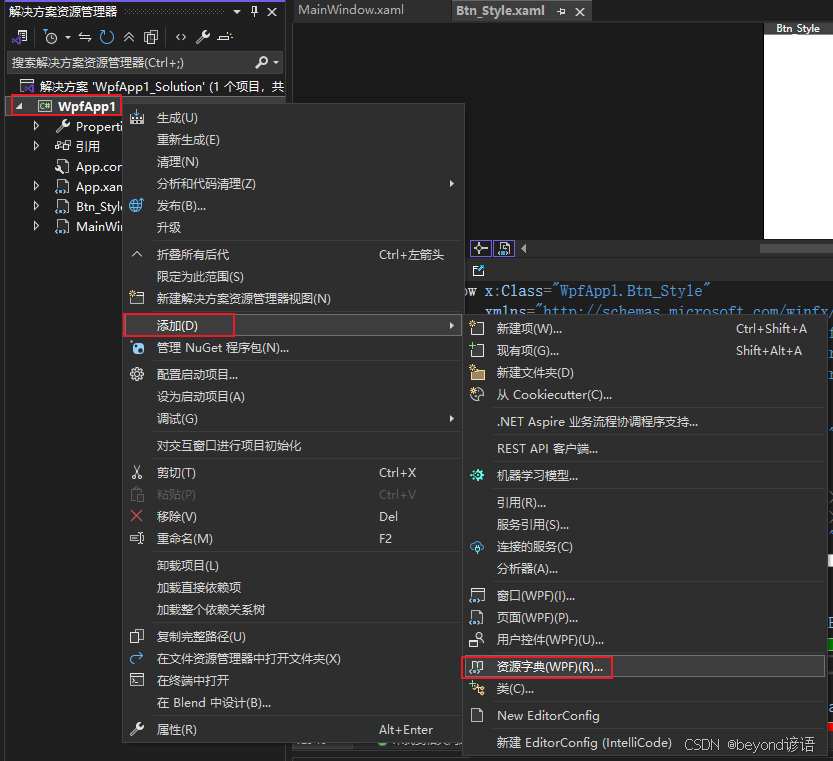This screenshot has height=761, width=833.
Task: Select the WpfApp1_Solution solution node
Action: [151, 86]
